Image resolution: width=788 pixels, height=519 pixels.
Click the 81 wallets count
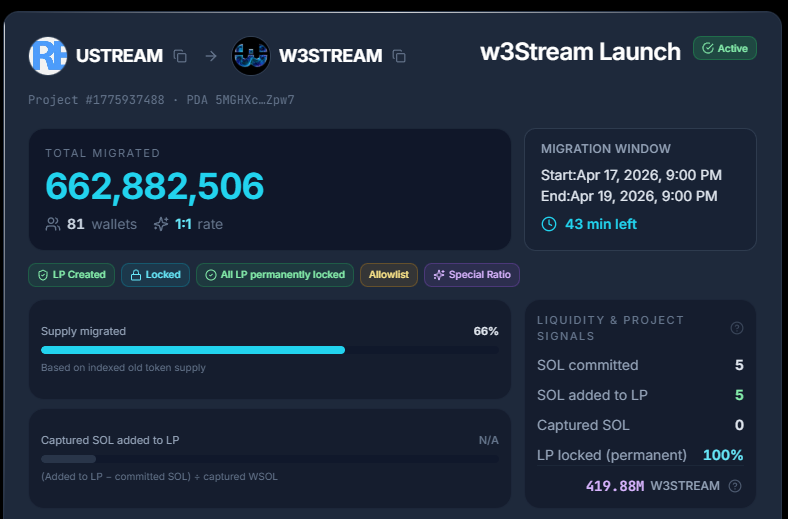pyautogui.click(x=102, y=224)
